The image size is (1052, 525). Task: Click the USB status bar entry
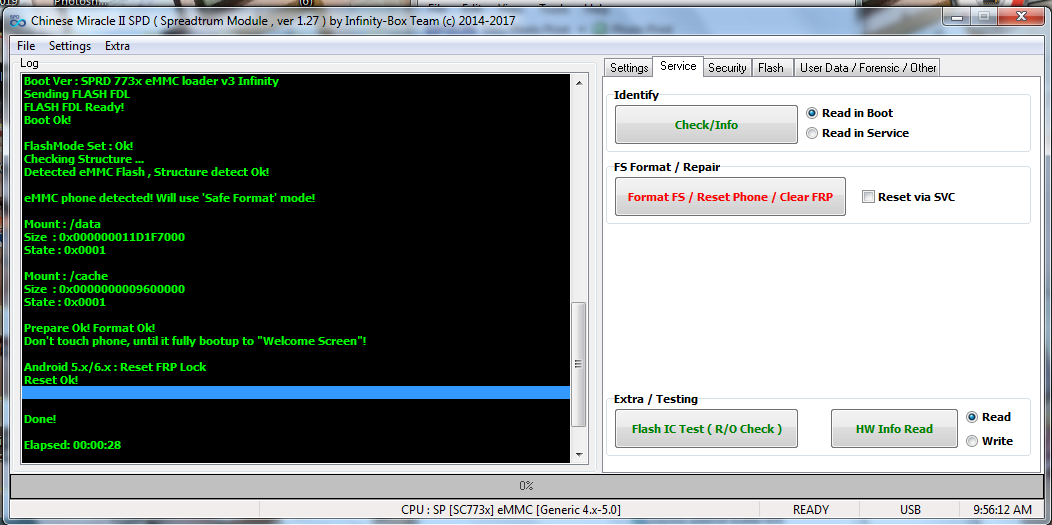point(910,510)
